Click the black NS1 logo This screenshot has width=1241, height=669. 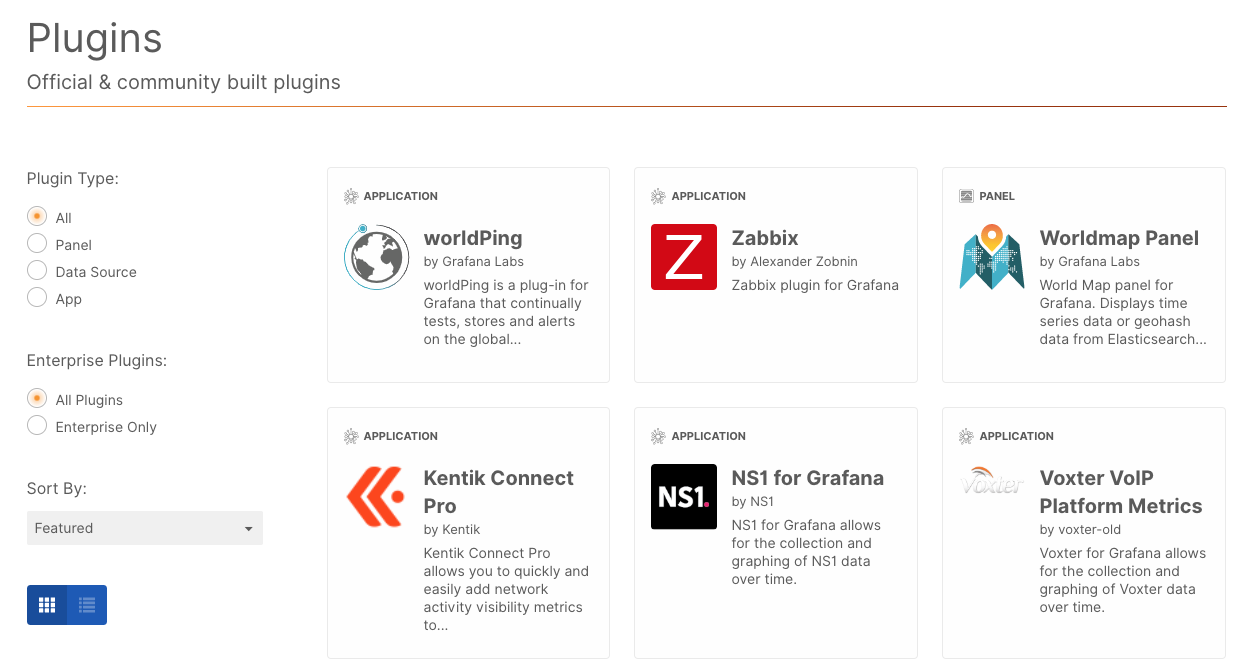[684, 497]
